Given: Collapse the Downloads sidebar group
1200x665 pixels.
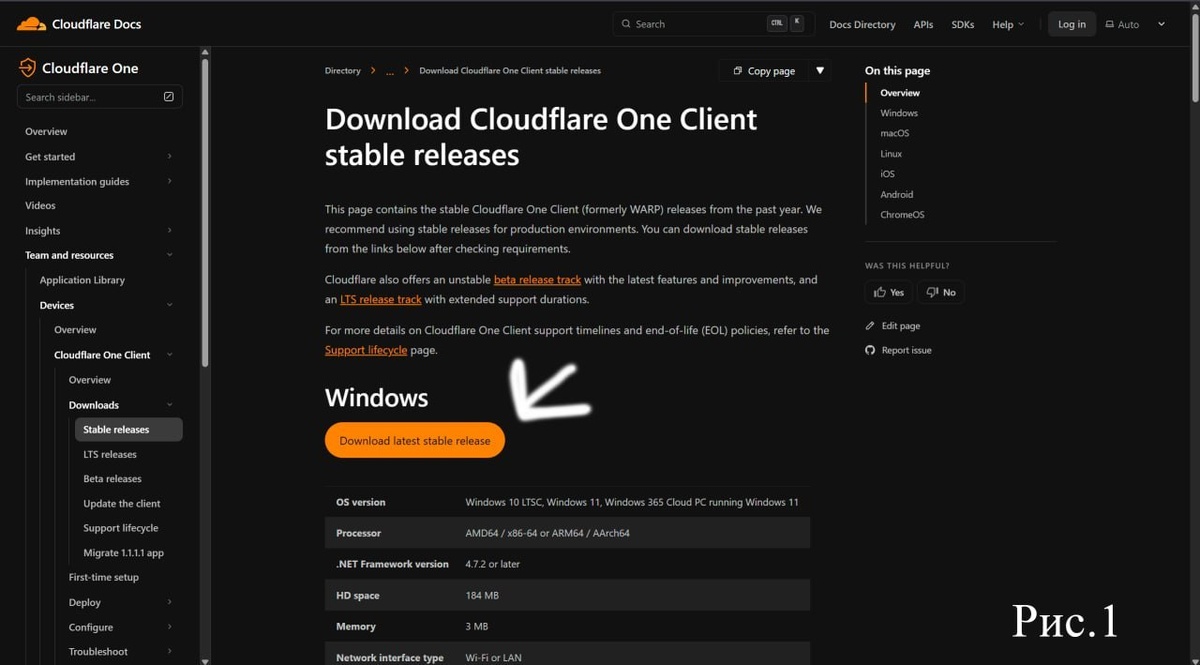Looking at the screenshot, I should click(169, 405).
